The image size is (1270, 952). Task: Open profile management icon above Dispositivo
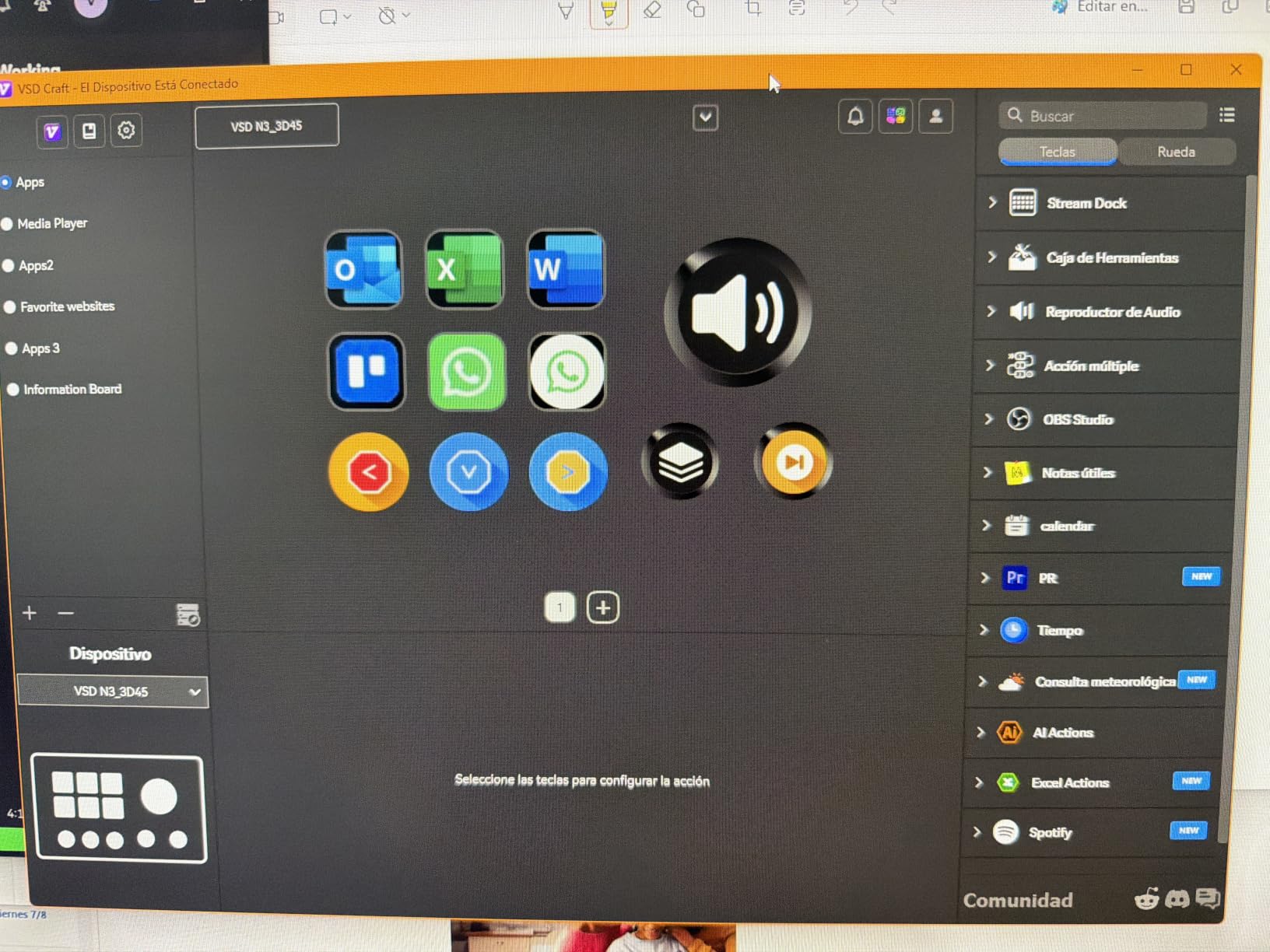[x=188, y=614]
